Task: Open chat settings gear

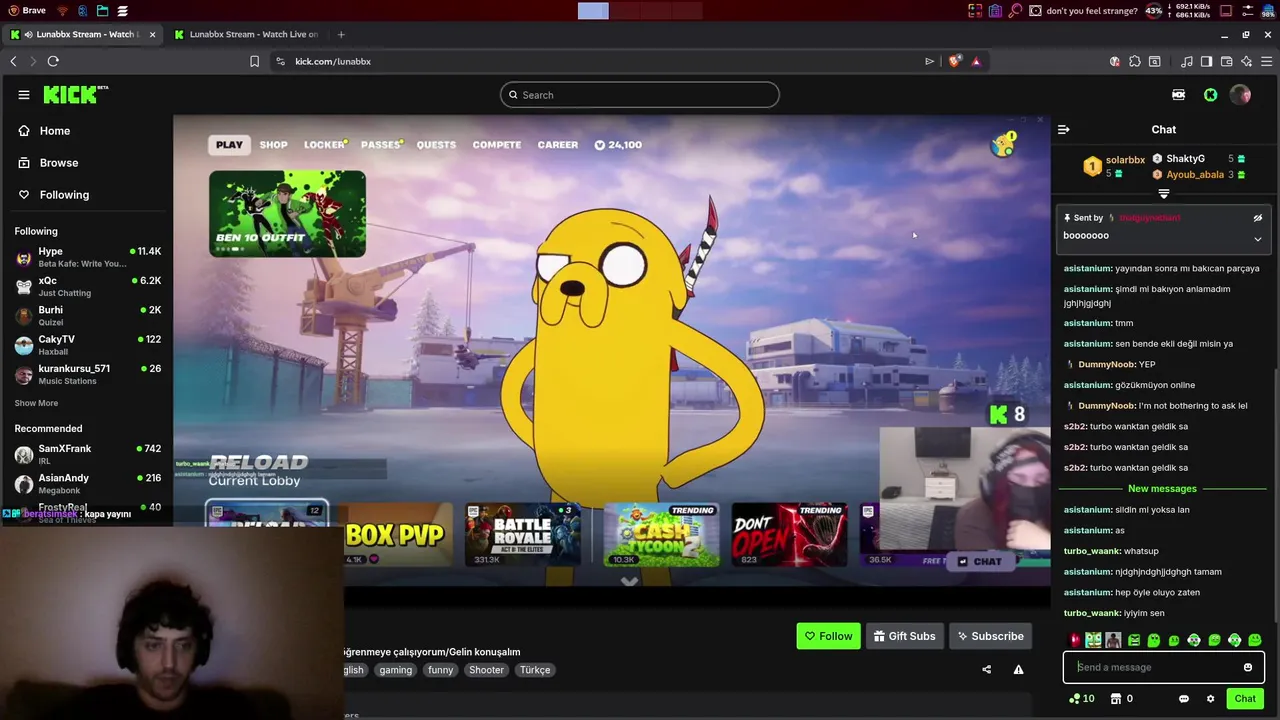Action: [x=1211, y=699]
